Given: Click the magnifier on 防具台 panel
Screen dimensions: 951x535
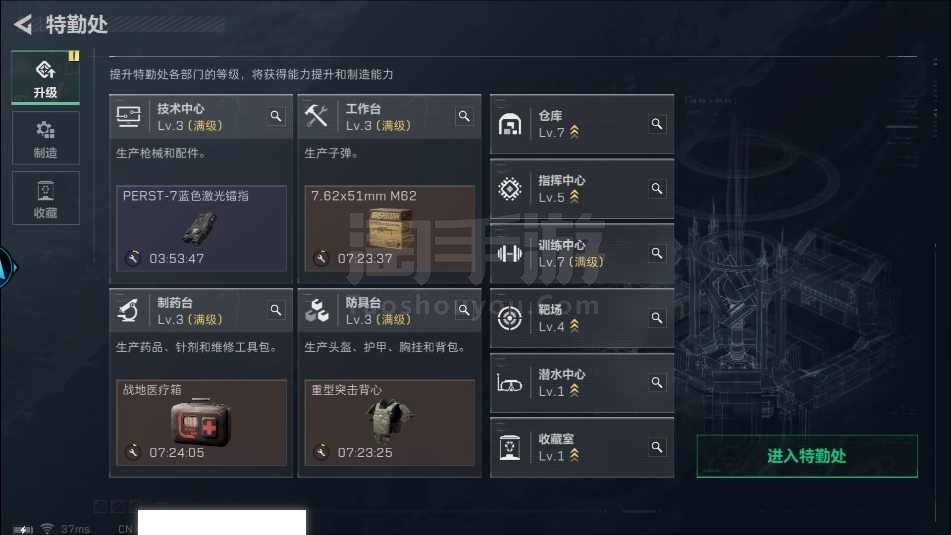Looking at the screenshot, I should pyautogui.click(x=464, y=310).
